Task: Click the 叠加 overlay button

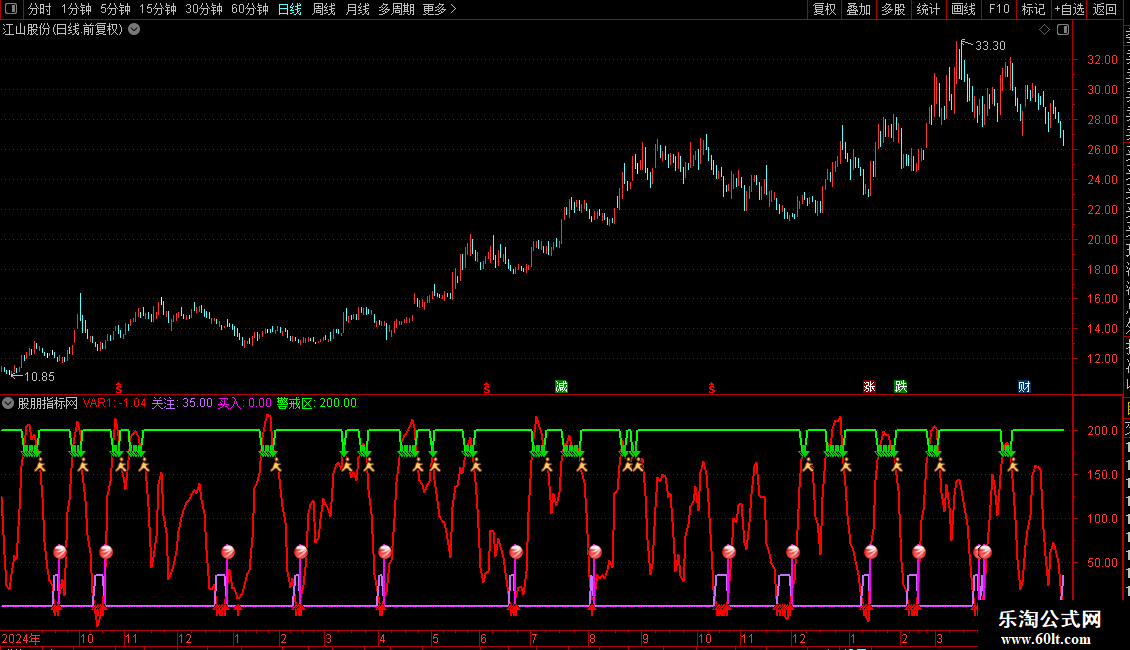Action: [858, 9]
